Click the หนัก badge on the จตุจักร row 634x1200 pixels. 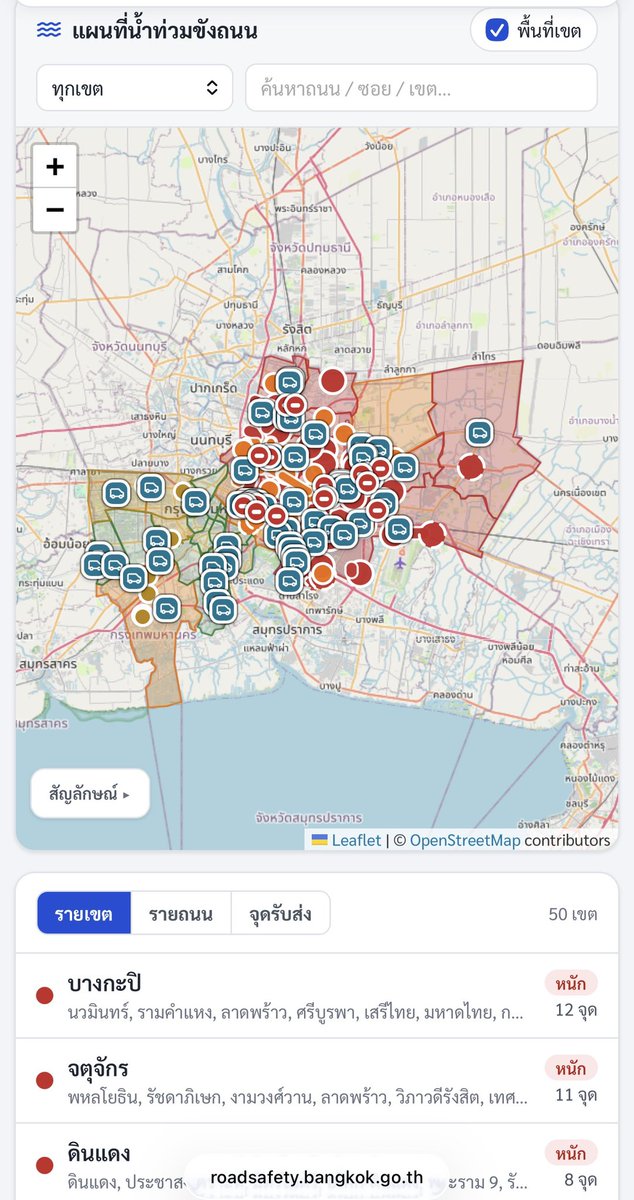[571, 1067]
